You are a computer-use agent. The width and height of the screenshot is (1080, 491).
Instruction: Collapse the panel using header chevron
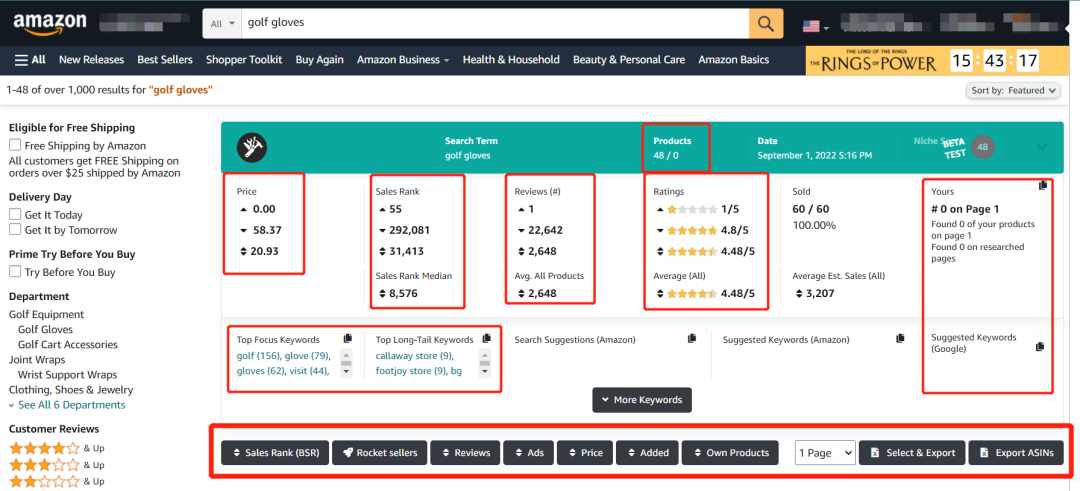(1041, 147)
